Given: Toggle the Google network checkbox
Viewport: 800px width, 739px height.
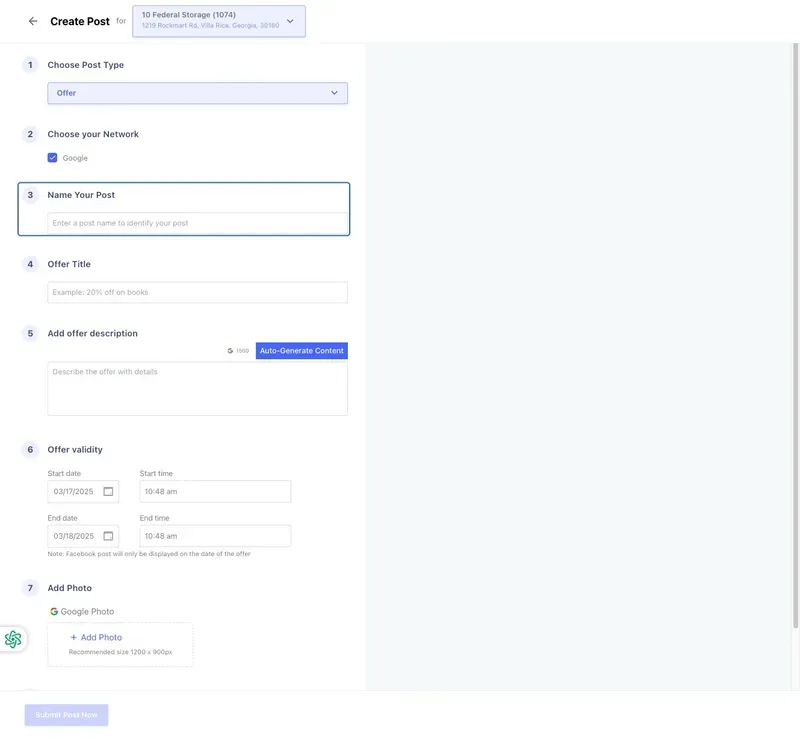Looking at the screenshot, I should tap(53, 158).
